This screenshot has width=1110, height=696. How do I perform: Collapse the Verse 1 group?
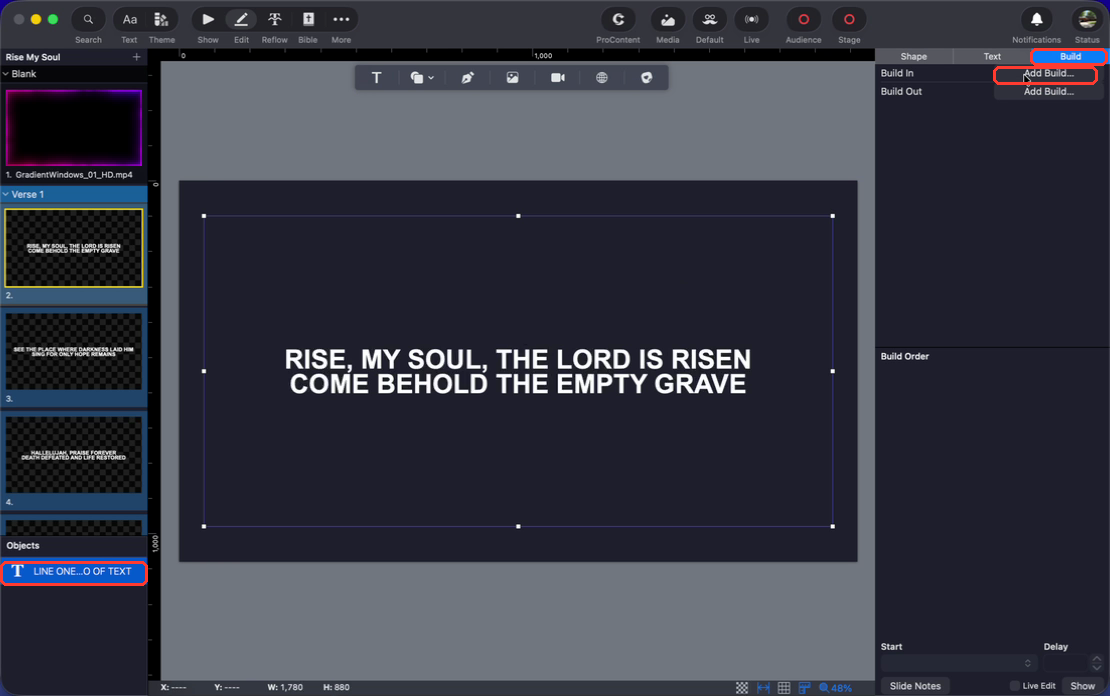tap(6, 194)
